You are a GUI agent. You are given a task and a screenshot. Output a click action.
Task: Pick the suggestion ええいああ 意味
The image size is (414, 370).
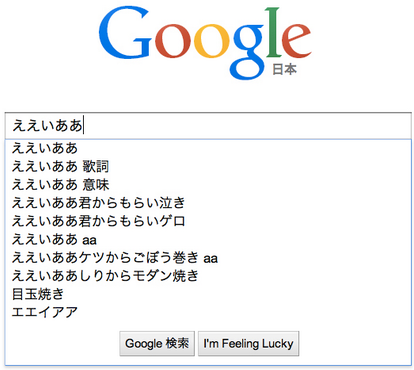(x=208, y=185)
